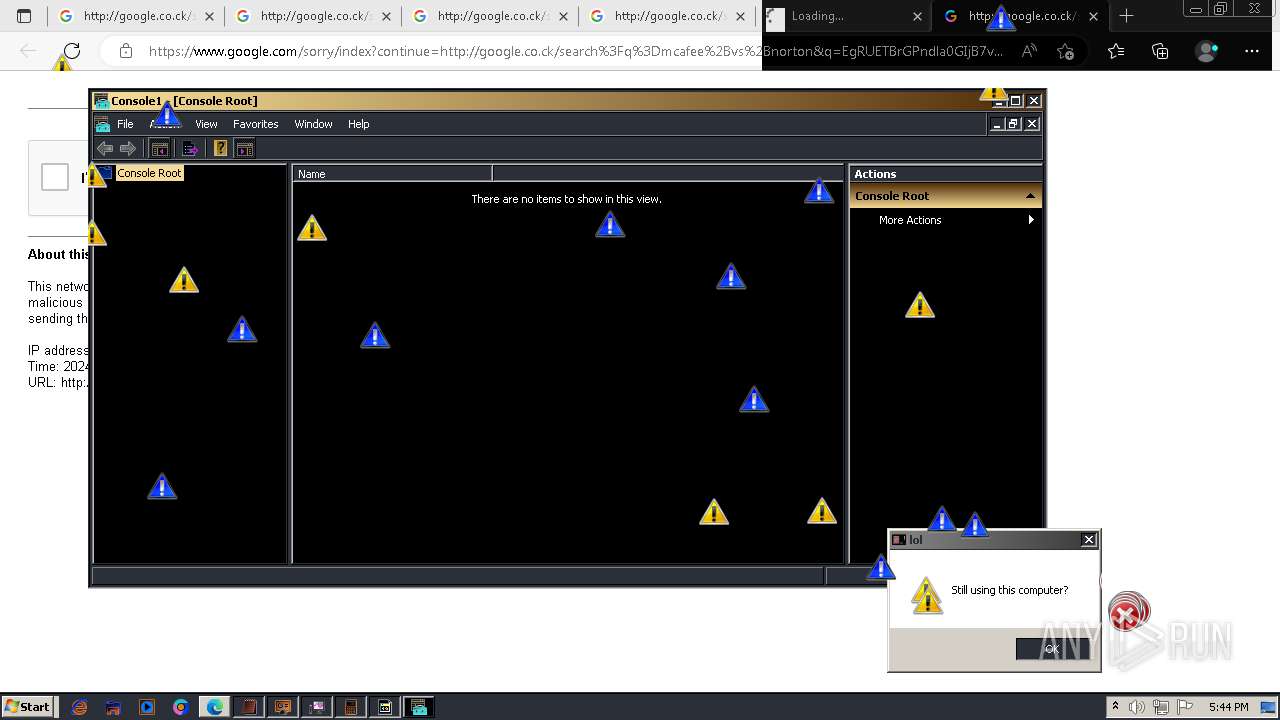Click OK in the lol dialog
The height and width of the screenshot is (720, 1280).
(x=1052, y=649)
